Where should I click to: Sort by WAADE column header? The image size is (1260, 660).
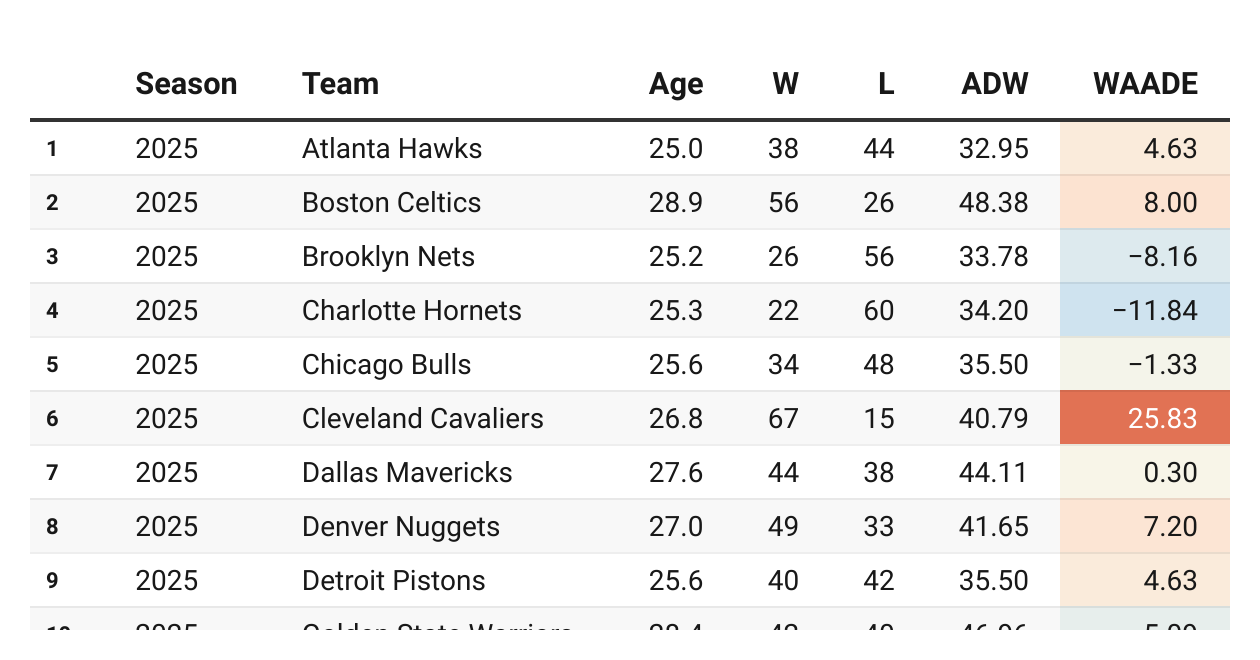1145,84
